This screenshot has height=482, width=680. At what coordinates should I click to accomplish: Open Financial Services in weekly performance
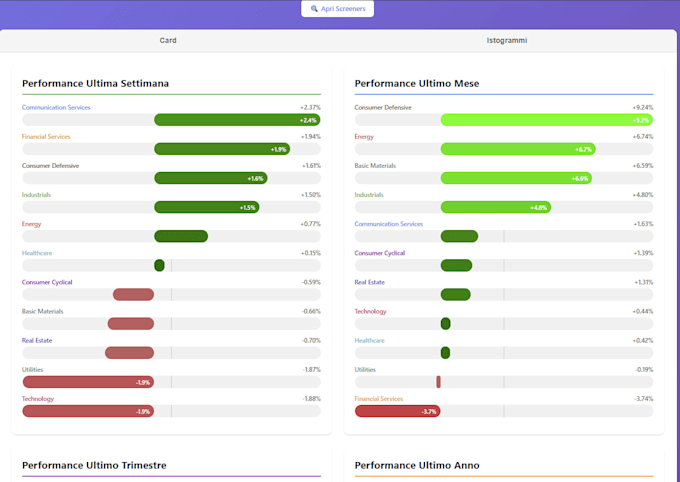click(x=46, y=136)
